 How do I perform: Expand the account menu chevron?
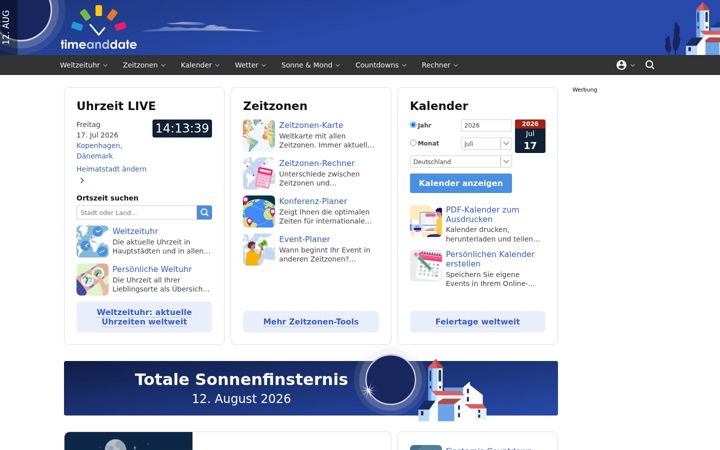pyautogui.click(x=633, y=65)
